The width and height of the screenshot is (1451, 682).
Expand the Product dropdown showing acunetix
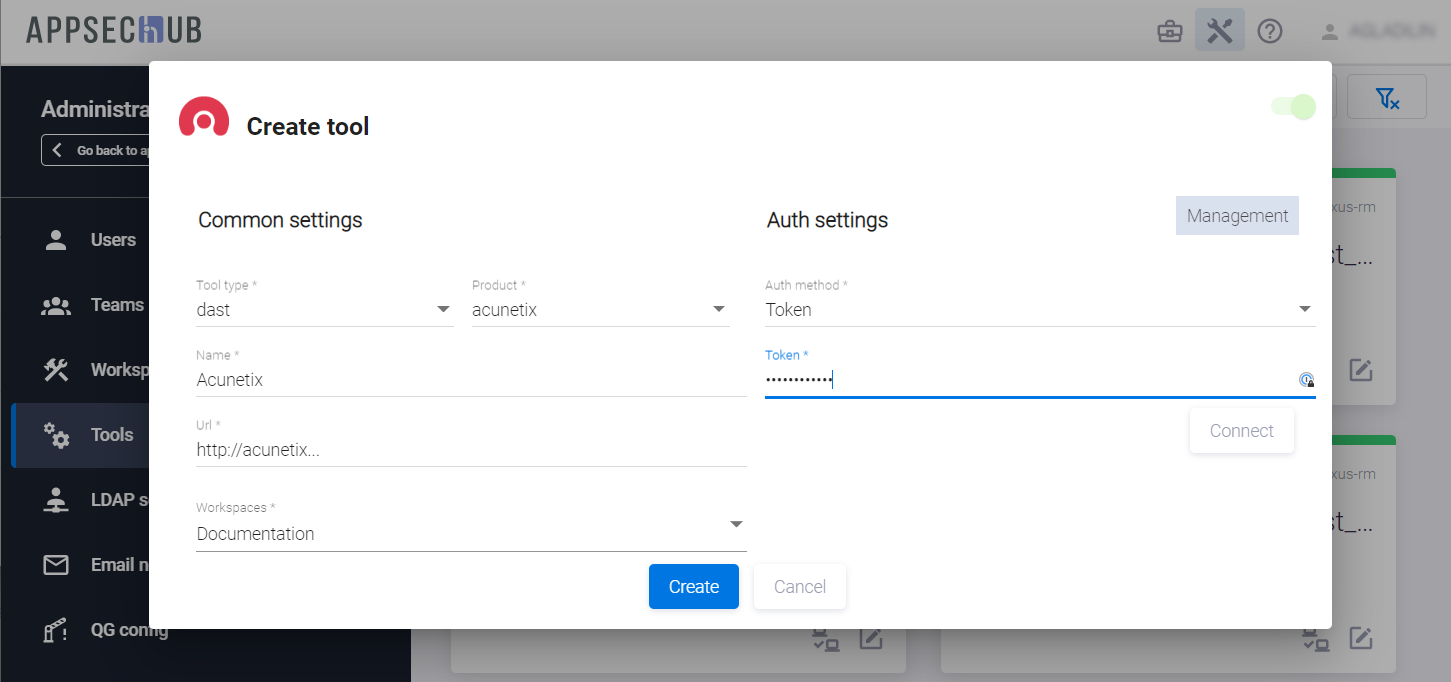click(x=600, y=310)
